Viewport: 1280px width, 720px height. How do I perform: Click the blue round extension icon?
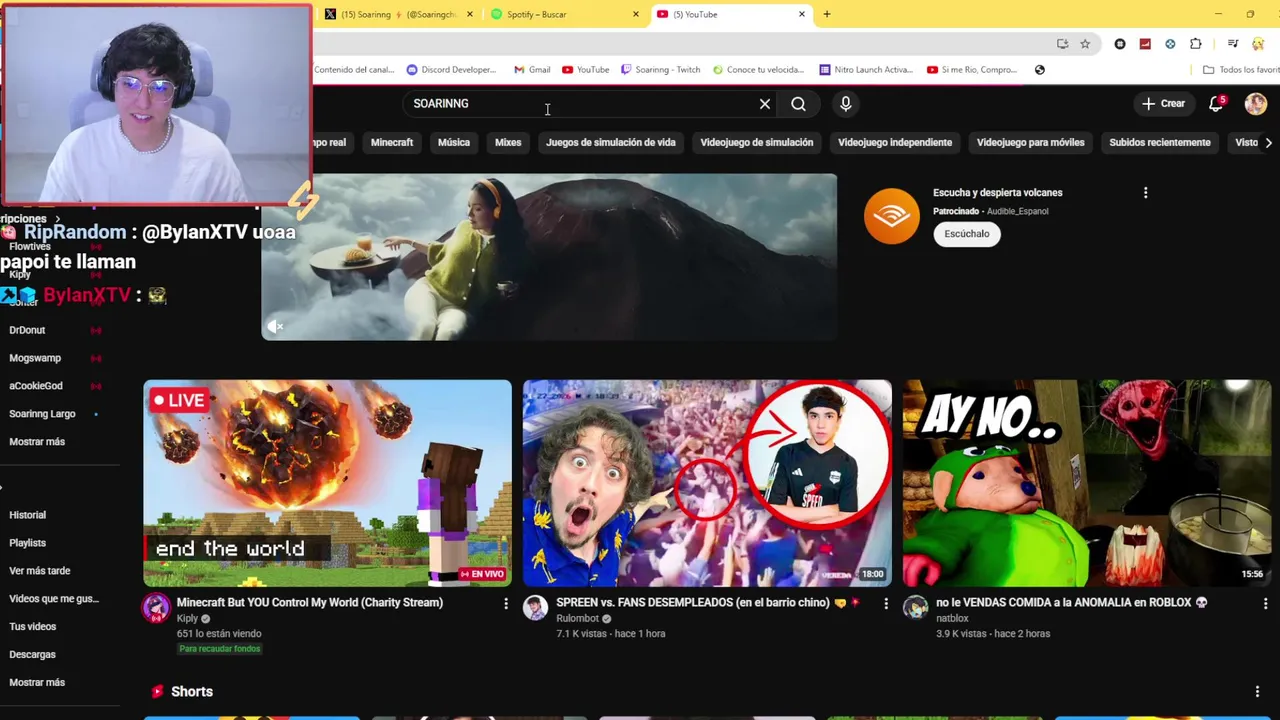[1170, 44]
